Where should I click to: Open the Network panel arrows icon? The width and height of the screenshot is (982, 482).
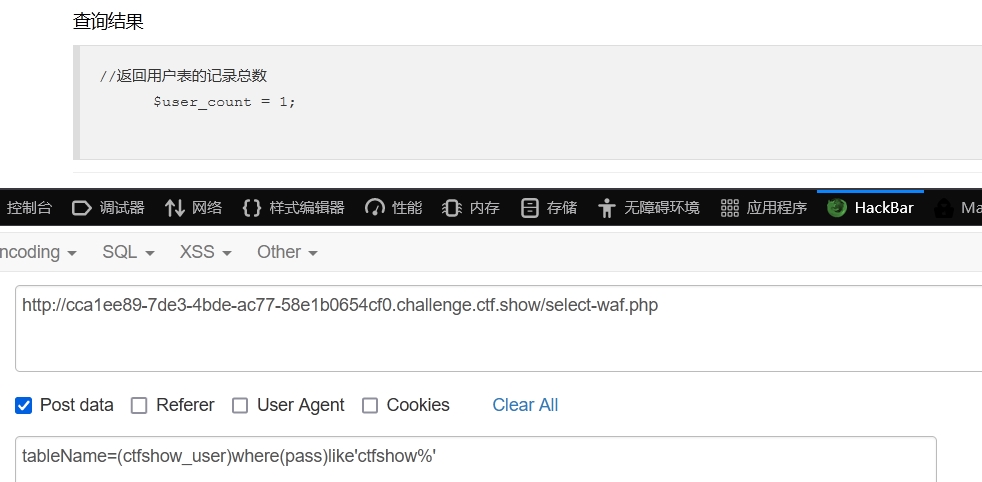pos(175,208)
